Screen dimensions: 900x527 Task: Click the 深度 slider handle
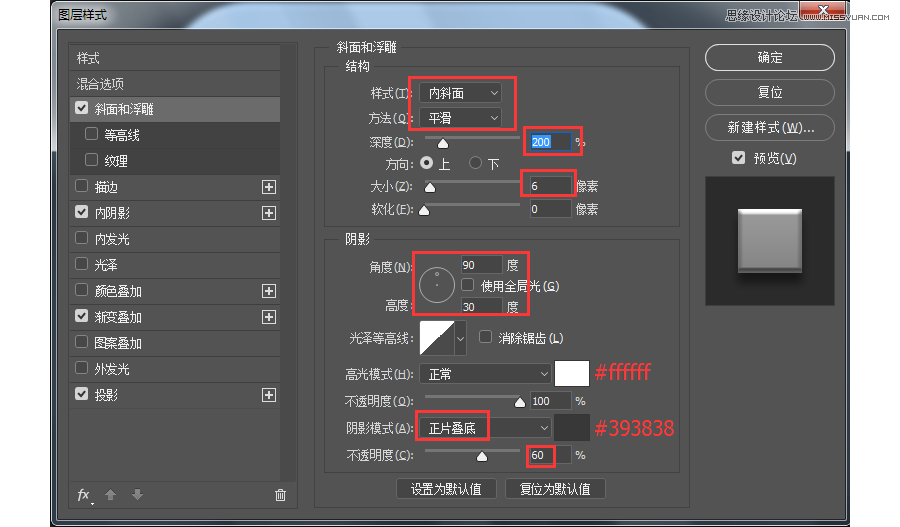tap(443, 144)
